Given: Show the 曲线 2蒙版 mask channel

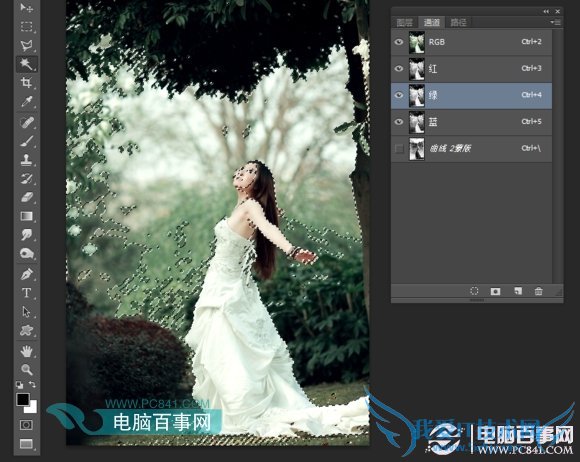Looking at the screenshot, I should pos(399,148).
